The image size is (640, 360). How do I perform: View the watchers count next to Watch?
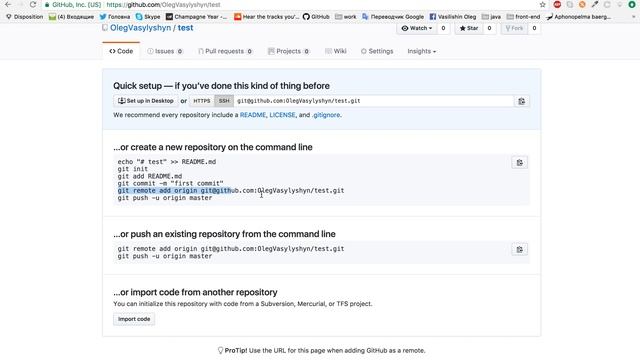tap(443, 28)
